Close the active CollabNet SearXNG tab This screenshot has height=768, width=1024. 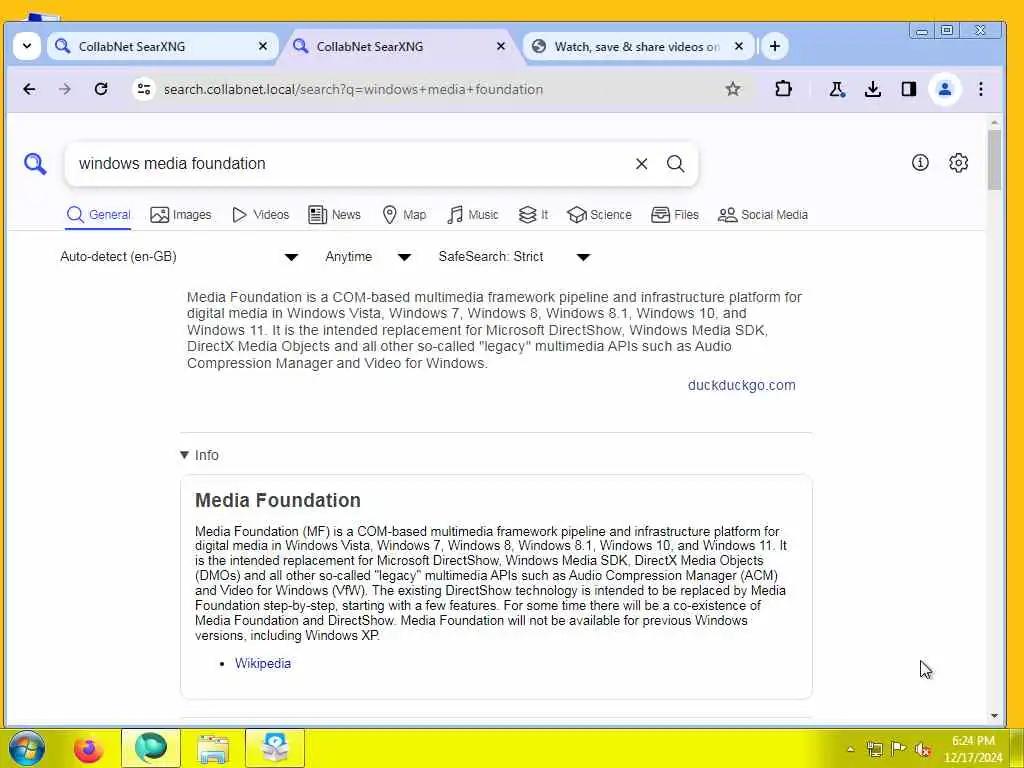tap(501, 46)
